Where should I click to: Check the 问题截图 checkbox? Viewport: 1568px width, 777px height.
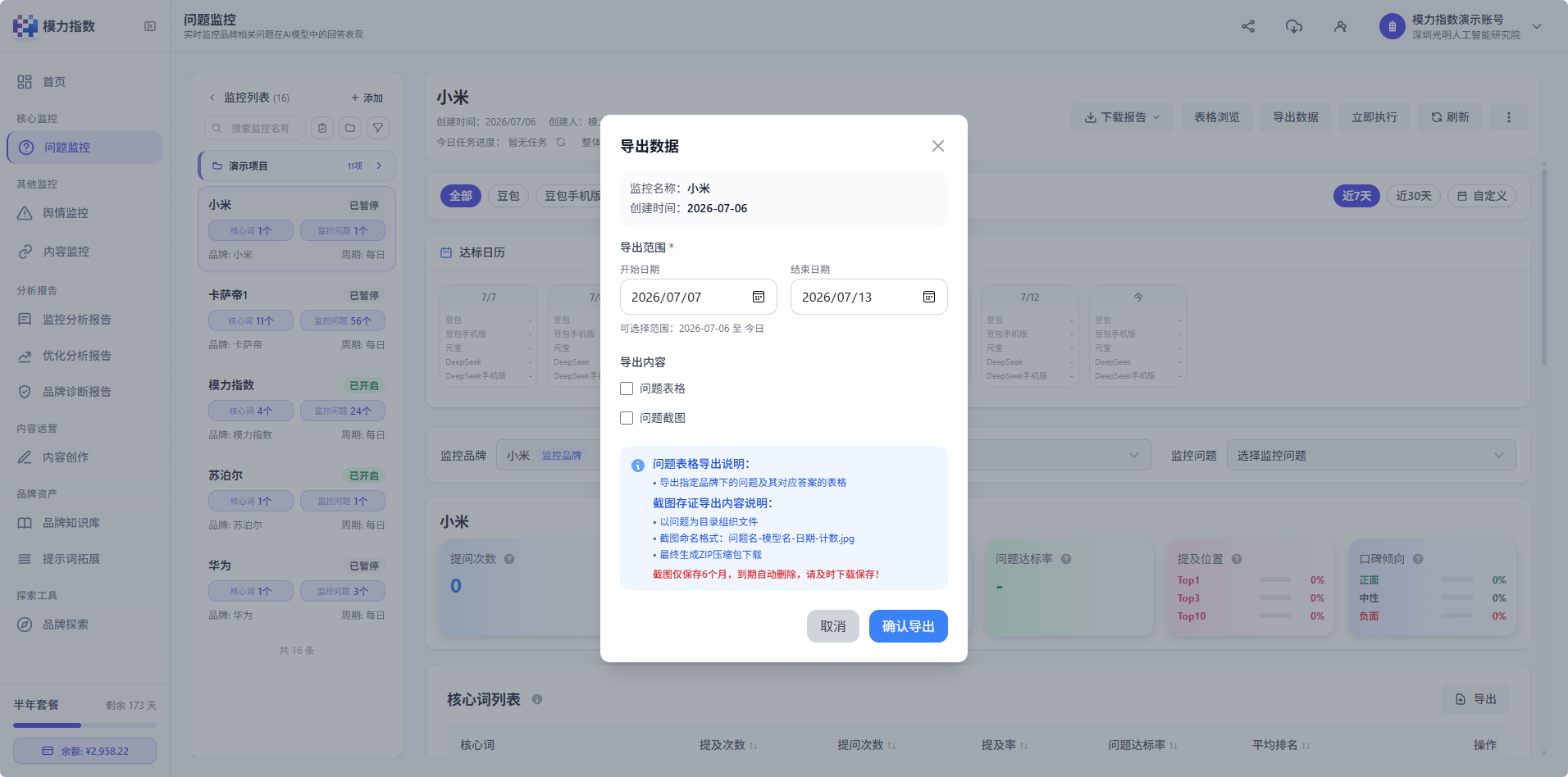click(627, 418)
